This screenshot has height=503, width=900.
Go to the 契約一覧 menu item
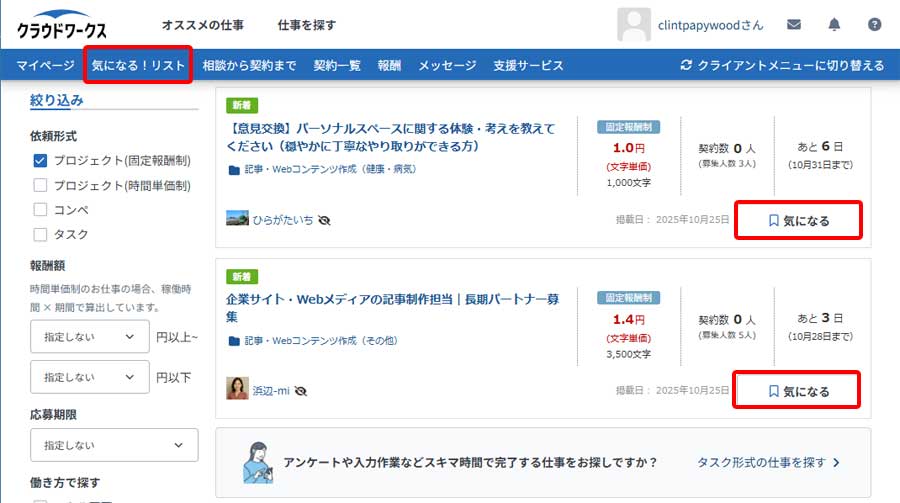[337, 66]
